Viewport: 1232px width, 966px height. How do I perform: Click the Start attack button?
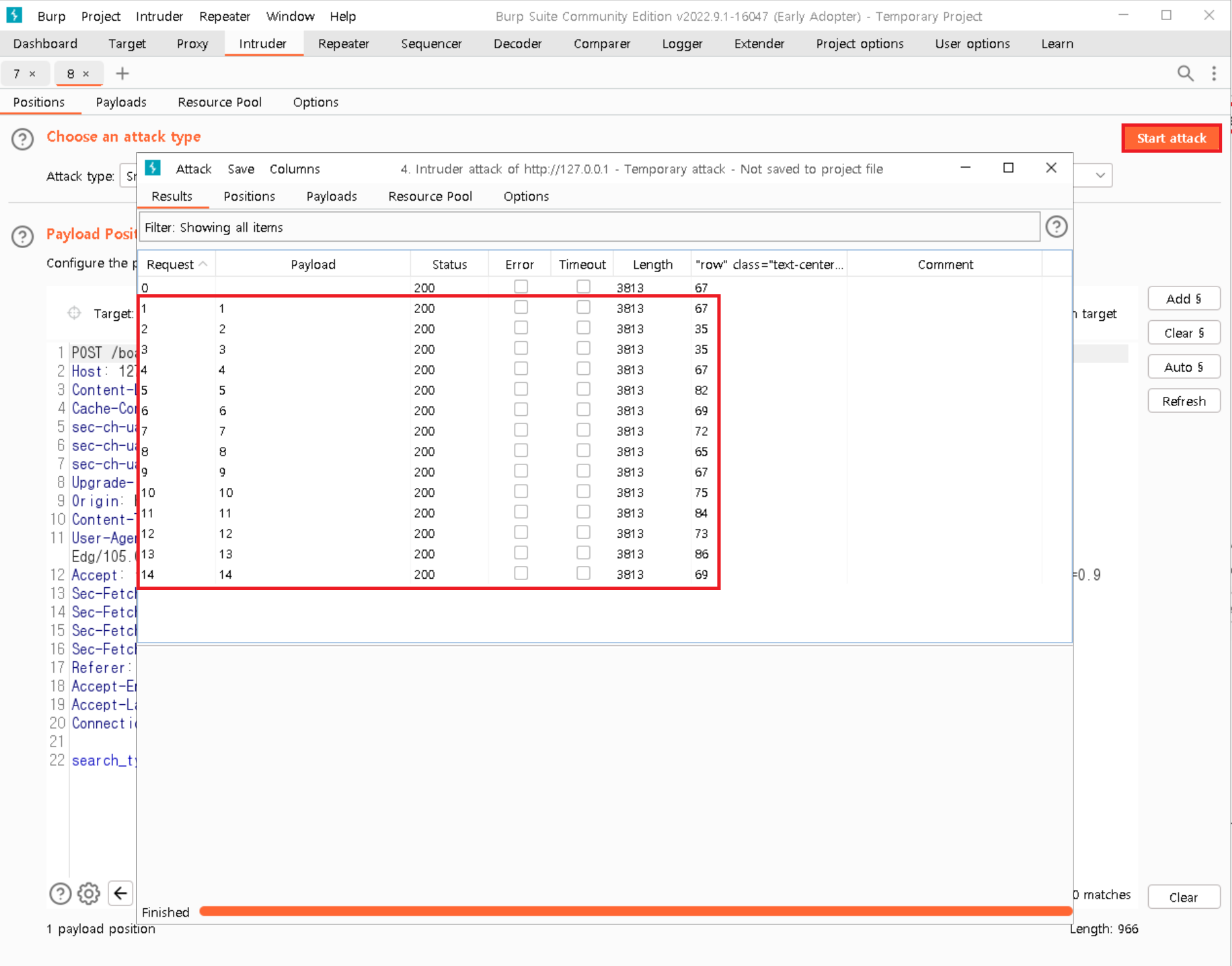coord(1172,138)
